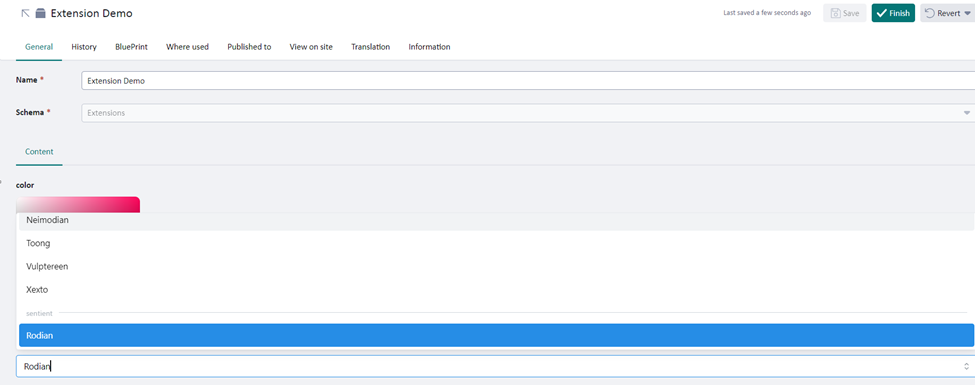
Task: Click the component icon next to Extension Demo
Action: click(x=40, y=13)
